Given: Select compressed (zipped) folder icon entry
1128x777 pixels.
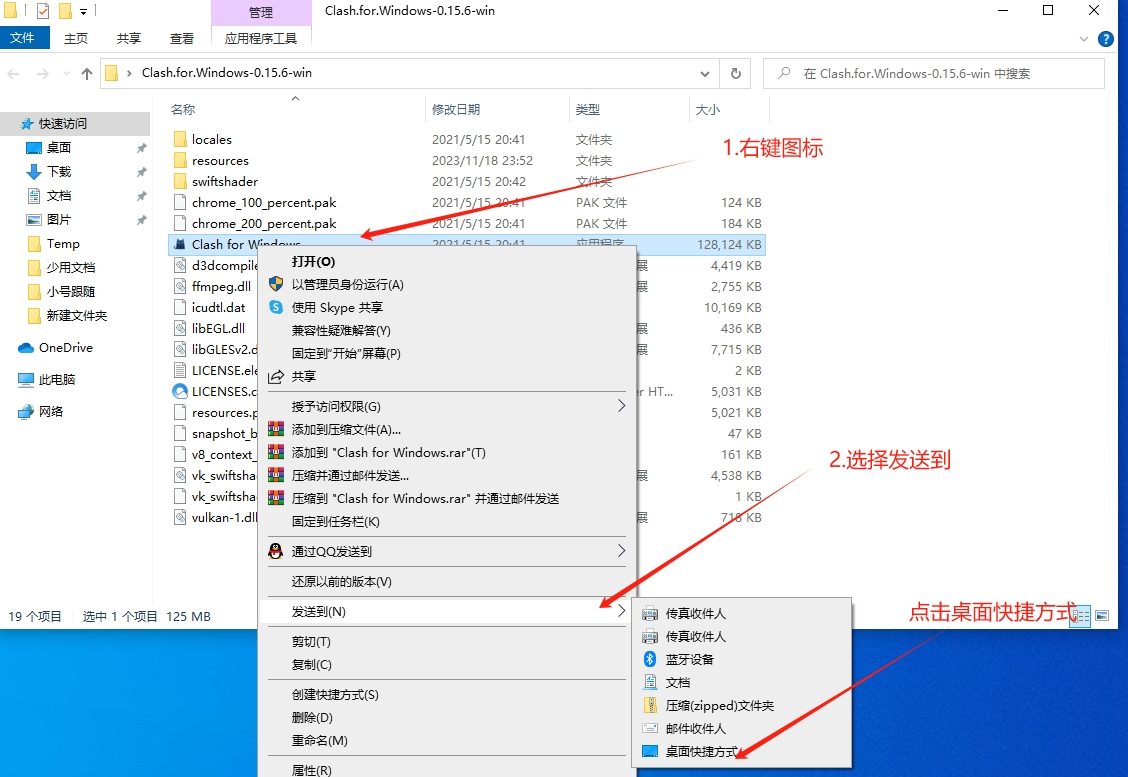Looking at the screenshot, I should 649,705.
